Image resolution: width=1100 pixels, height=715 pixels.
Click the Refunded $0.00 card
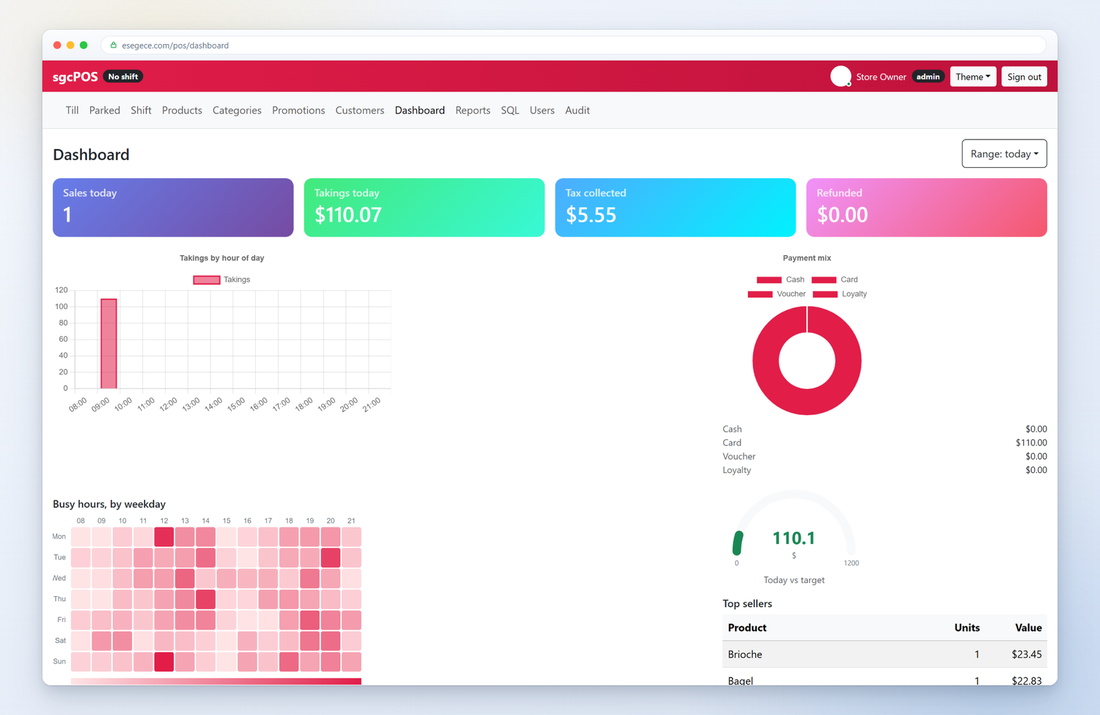click(927, 207)
